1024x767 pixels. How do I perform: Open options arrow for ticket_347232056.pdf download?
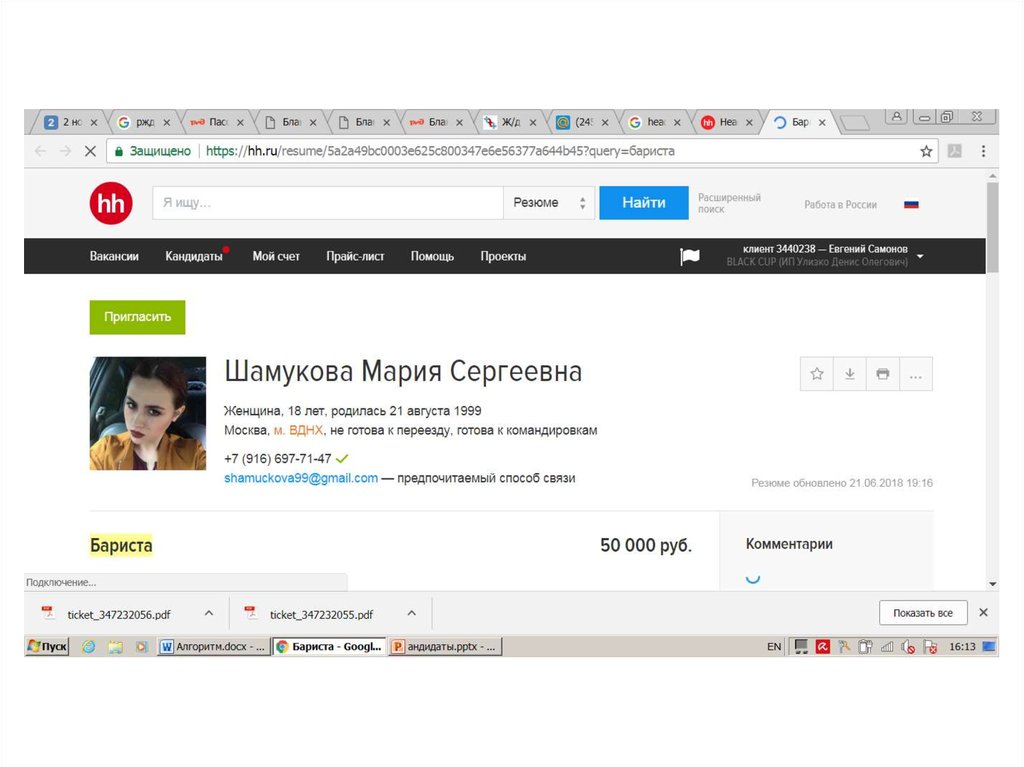(x=209, y=613)
